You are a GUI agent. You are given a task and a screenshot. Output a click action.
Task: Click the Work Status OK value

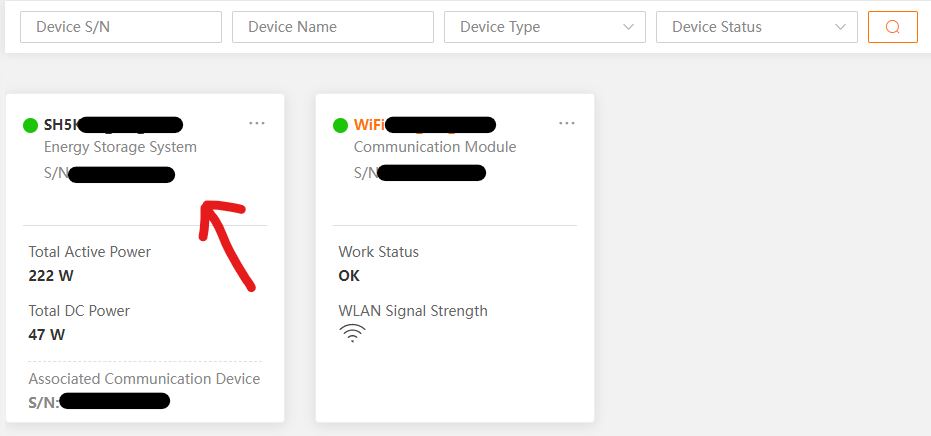(x=349, y=276)
